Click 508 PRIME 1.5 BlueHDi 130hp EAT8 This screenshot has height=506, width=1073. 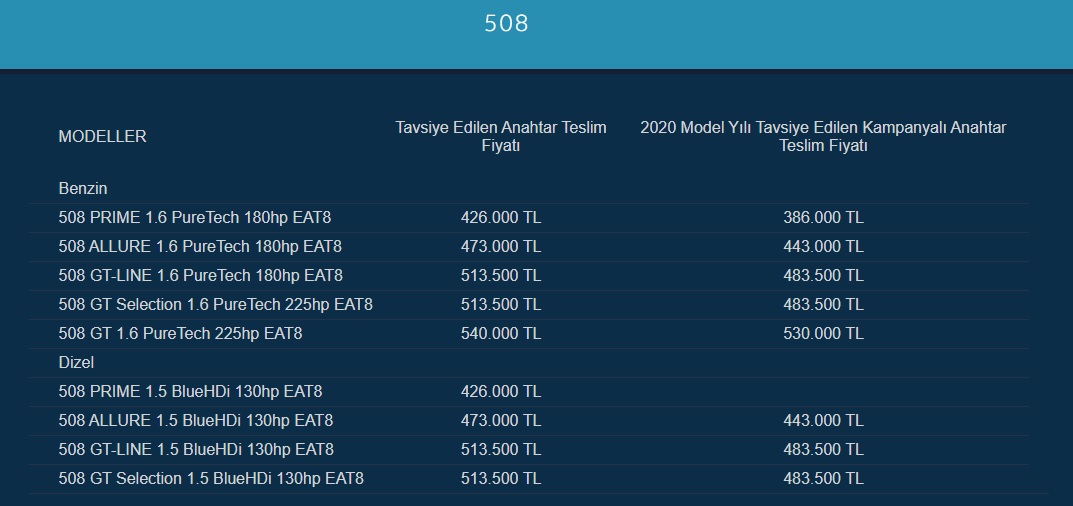[190, 392]
